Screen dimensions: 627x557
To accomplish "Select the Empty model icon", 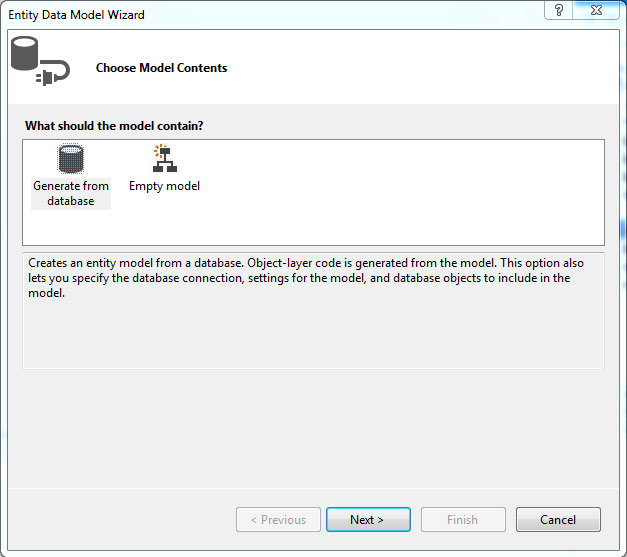I will (x=164, y=158).
